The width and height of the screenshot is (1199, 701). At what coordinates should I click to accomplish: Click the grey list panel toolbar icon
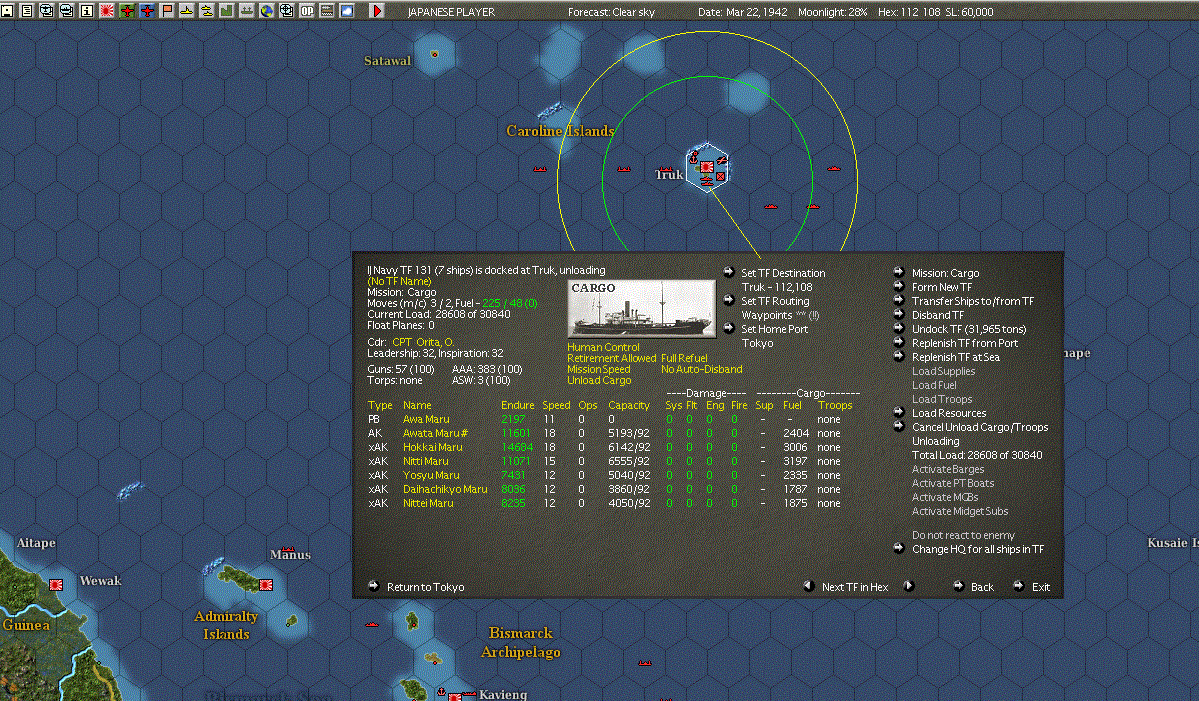click(327, 11)
